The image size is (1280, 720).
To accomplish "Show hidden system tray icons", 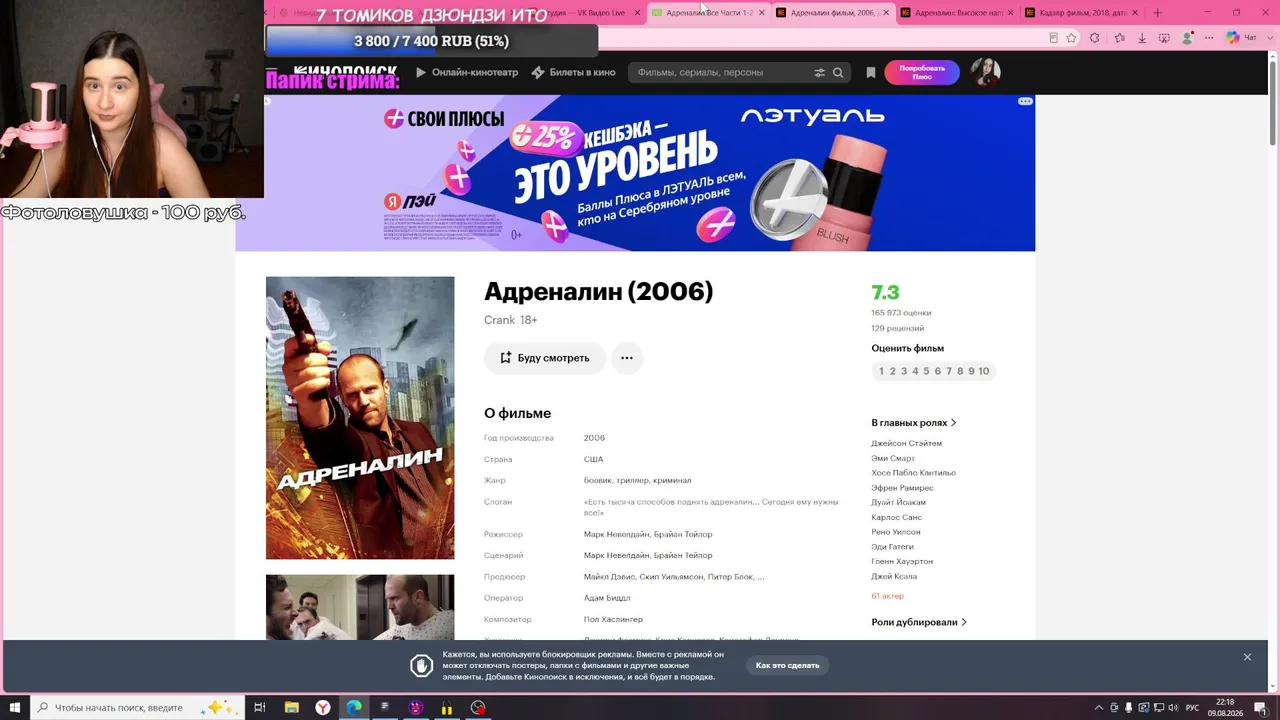I will pyautogui.click(x=1098, y=708).
